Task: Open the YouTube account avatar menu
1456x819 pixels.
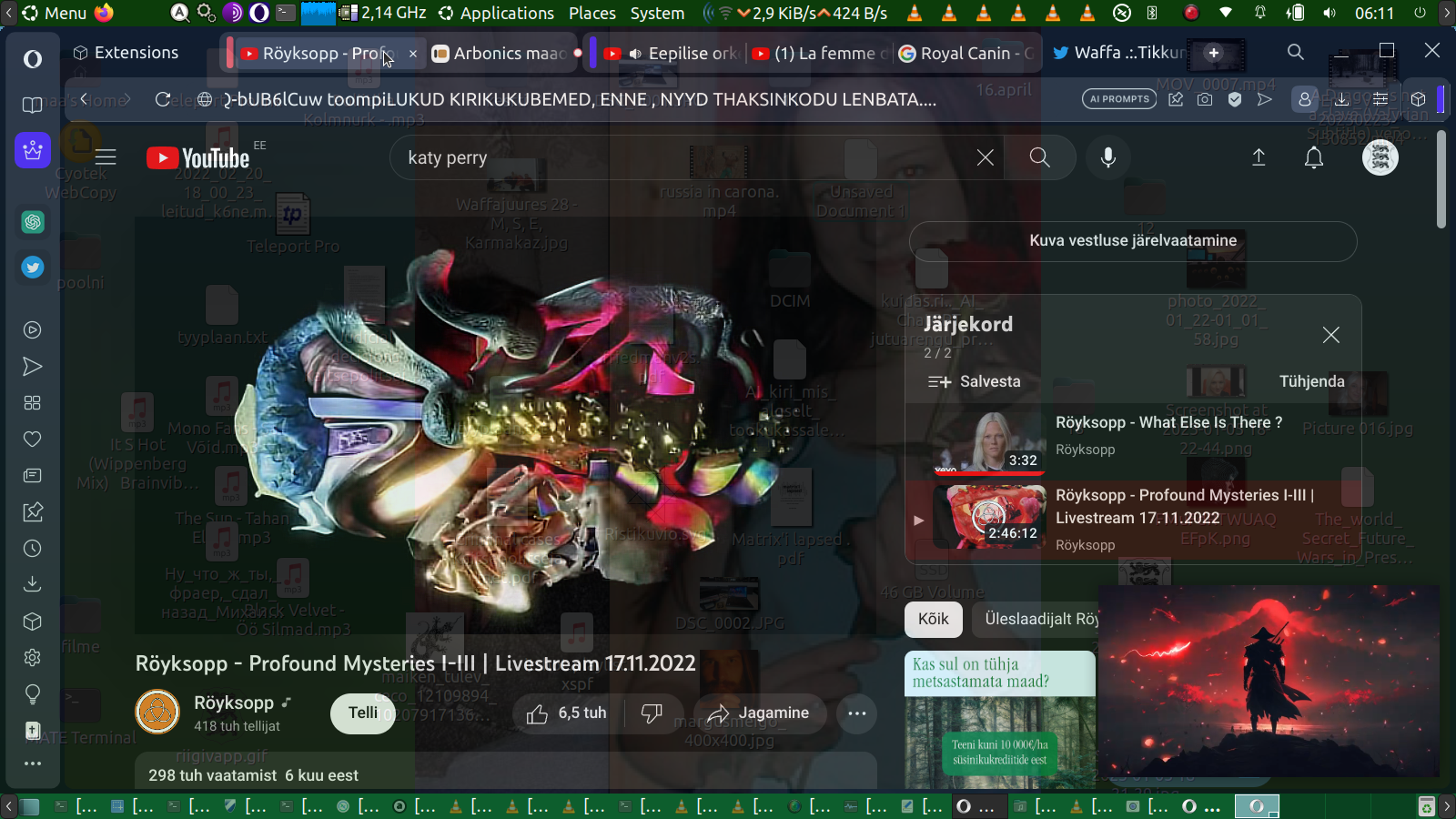Action: (x=1380, y=157)
